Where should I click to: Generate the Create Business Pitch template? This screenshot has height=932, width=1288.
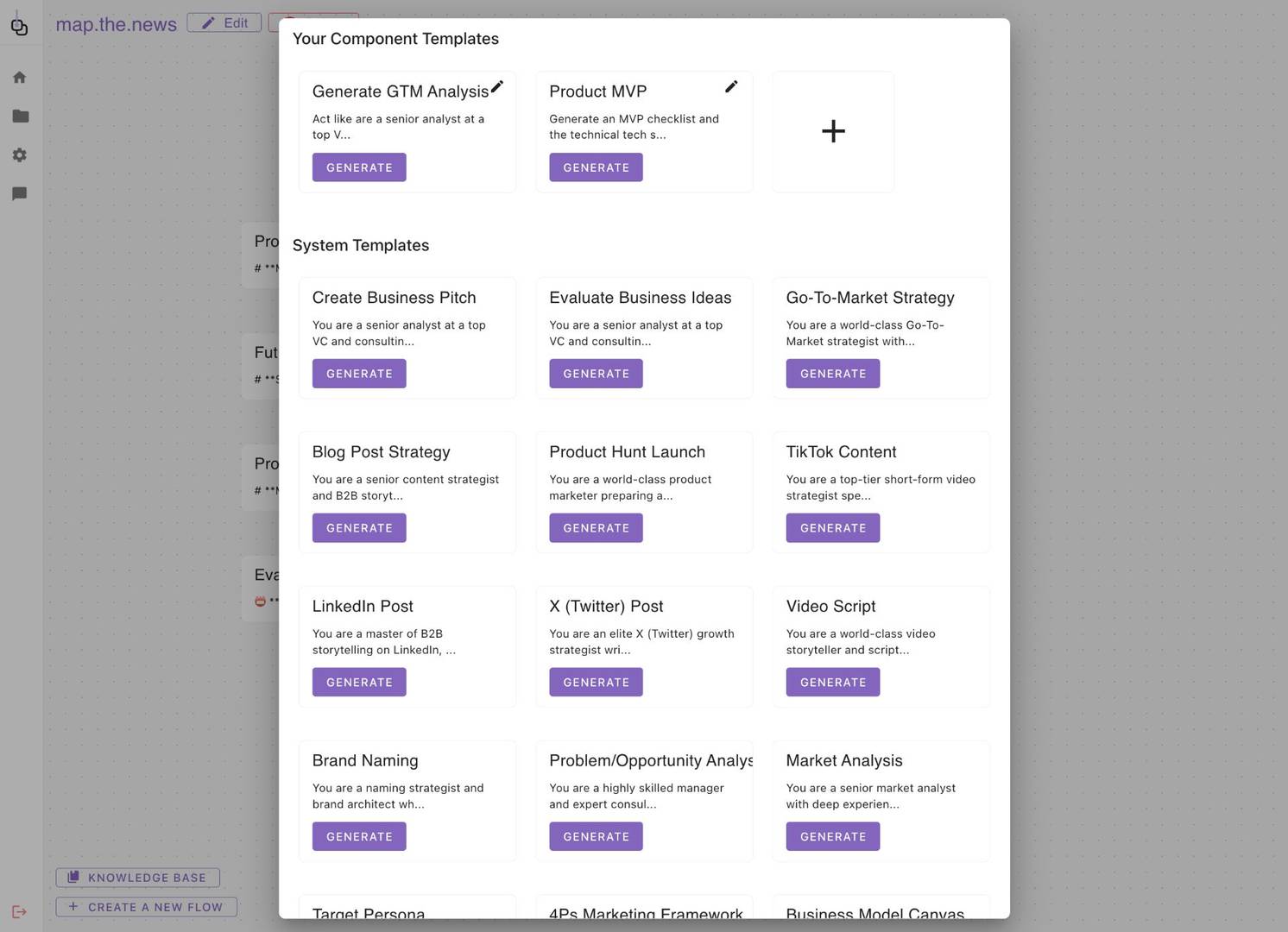pos(359,374)
